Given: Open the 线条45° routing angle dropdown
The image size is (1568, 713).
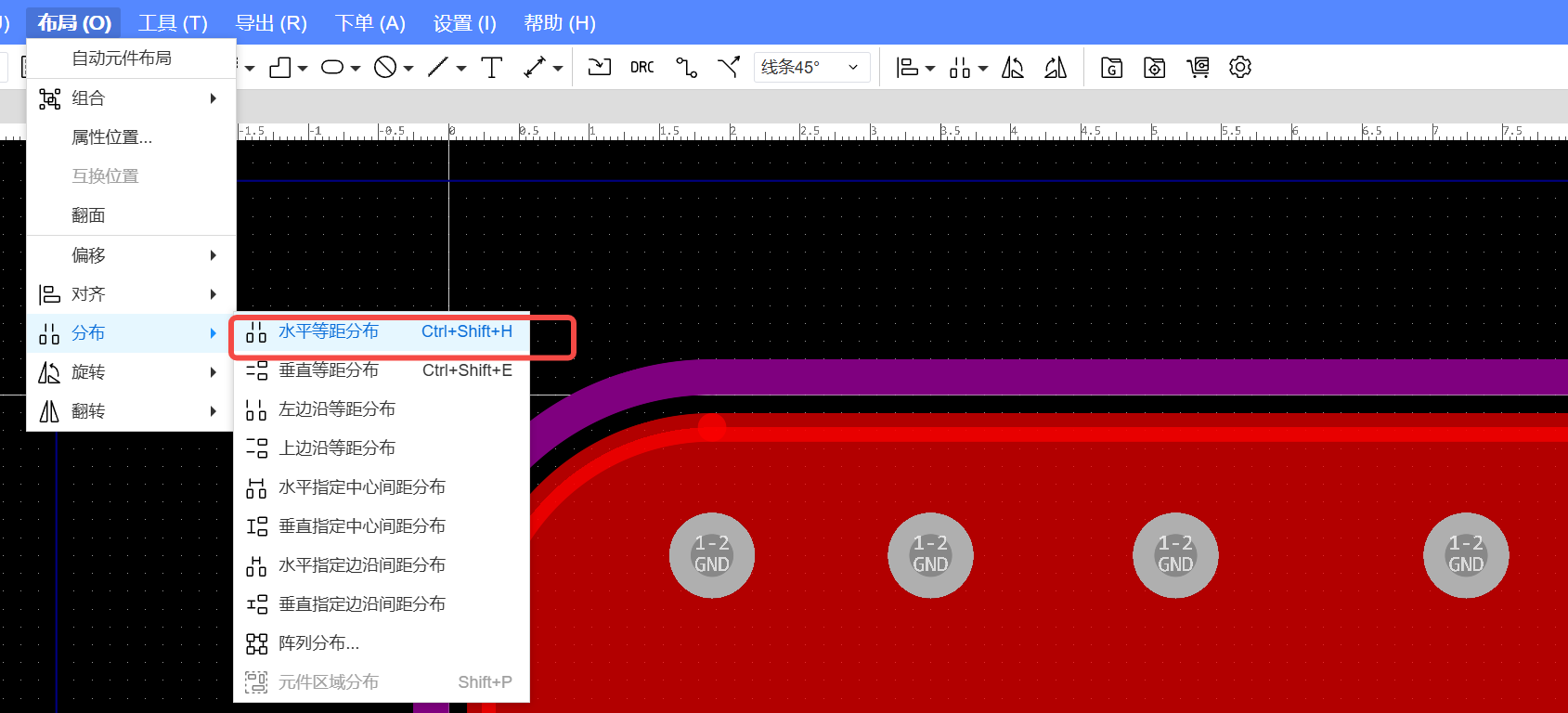Looking at the screenshot, I should coord(811,67).
